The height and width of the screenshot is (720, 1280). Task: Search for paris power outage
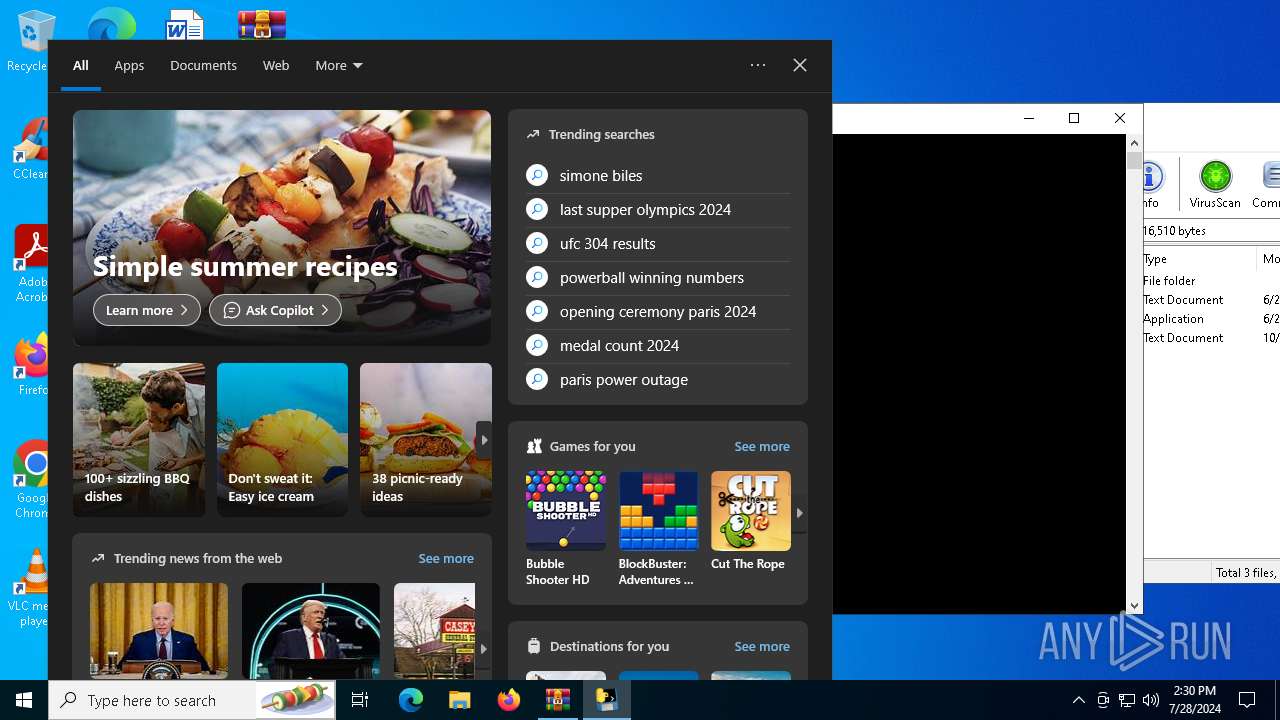pos(657,379)
